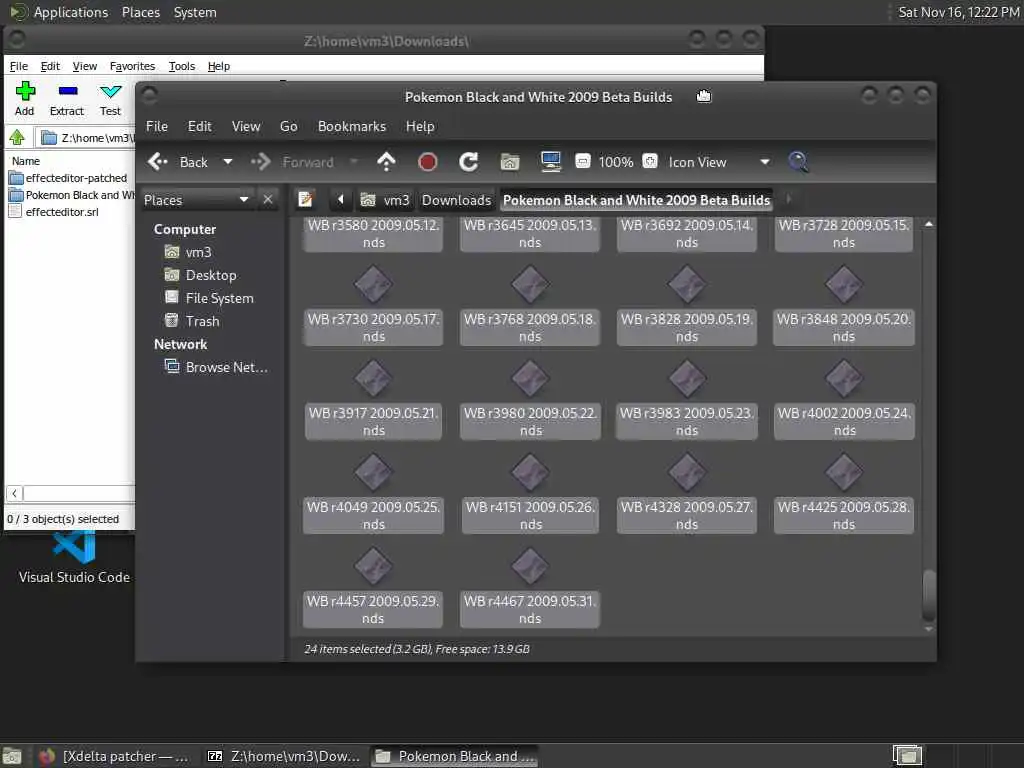This screenshot has height=768, width=1024.
Task: Select WB r4328 2009.05.27.nds file icon
Action: click(x=687, y=472)
